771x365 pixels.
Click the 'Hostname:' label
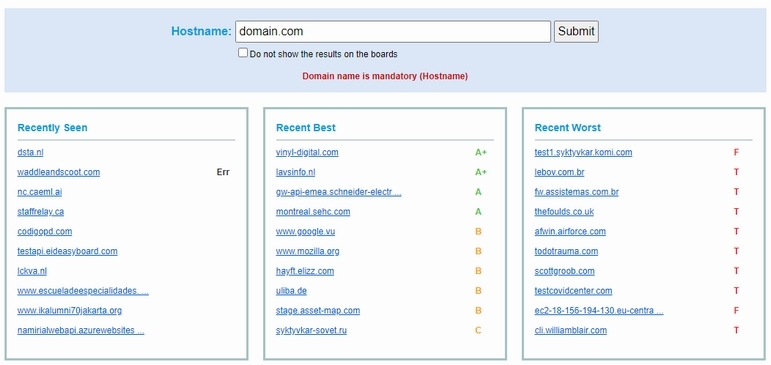point(201,31)
